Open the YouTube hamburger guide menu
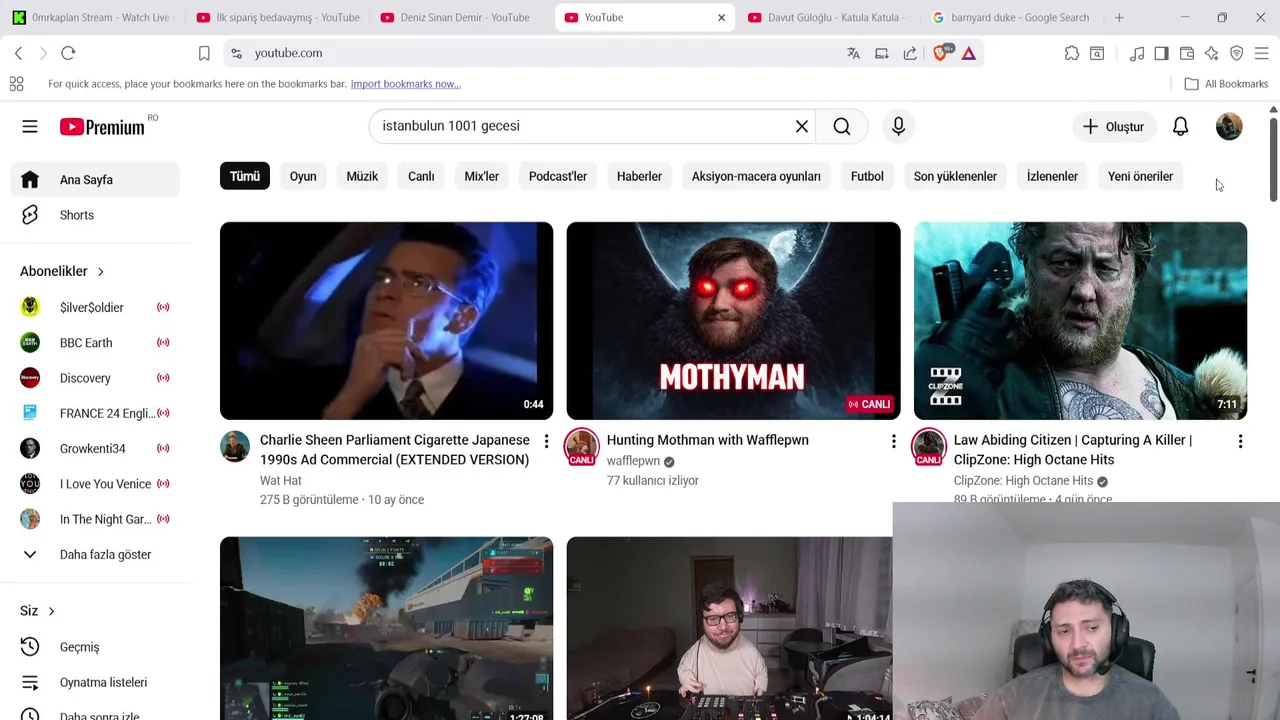Screen dimensions: 1280x720 (30, 127)
